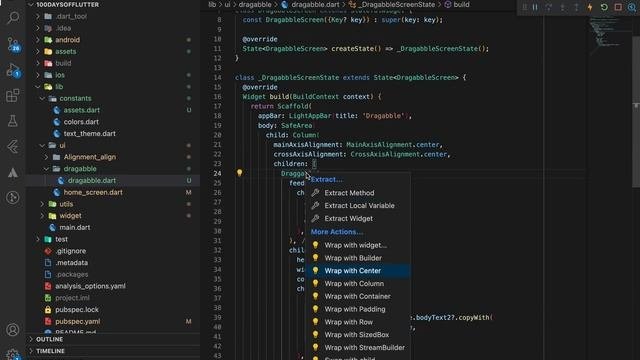Open assets.dart file
This screenshot has height=360, width=640.
point(82,110)
